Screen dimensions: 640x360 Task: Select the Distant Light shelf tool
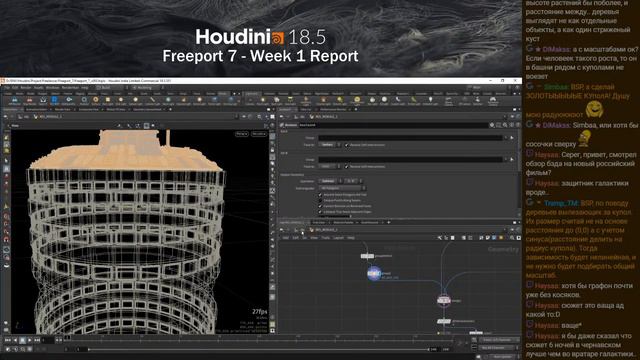340,100
